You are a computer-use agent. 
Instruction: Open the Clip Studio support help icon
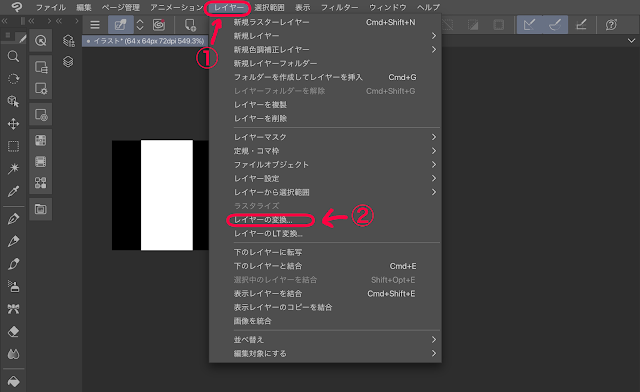click(611, 25)
